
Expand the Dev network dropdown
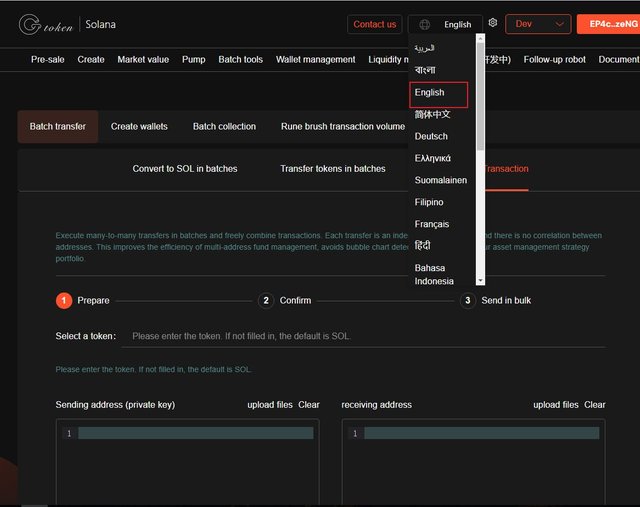[538, 24]
